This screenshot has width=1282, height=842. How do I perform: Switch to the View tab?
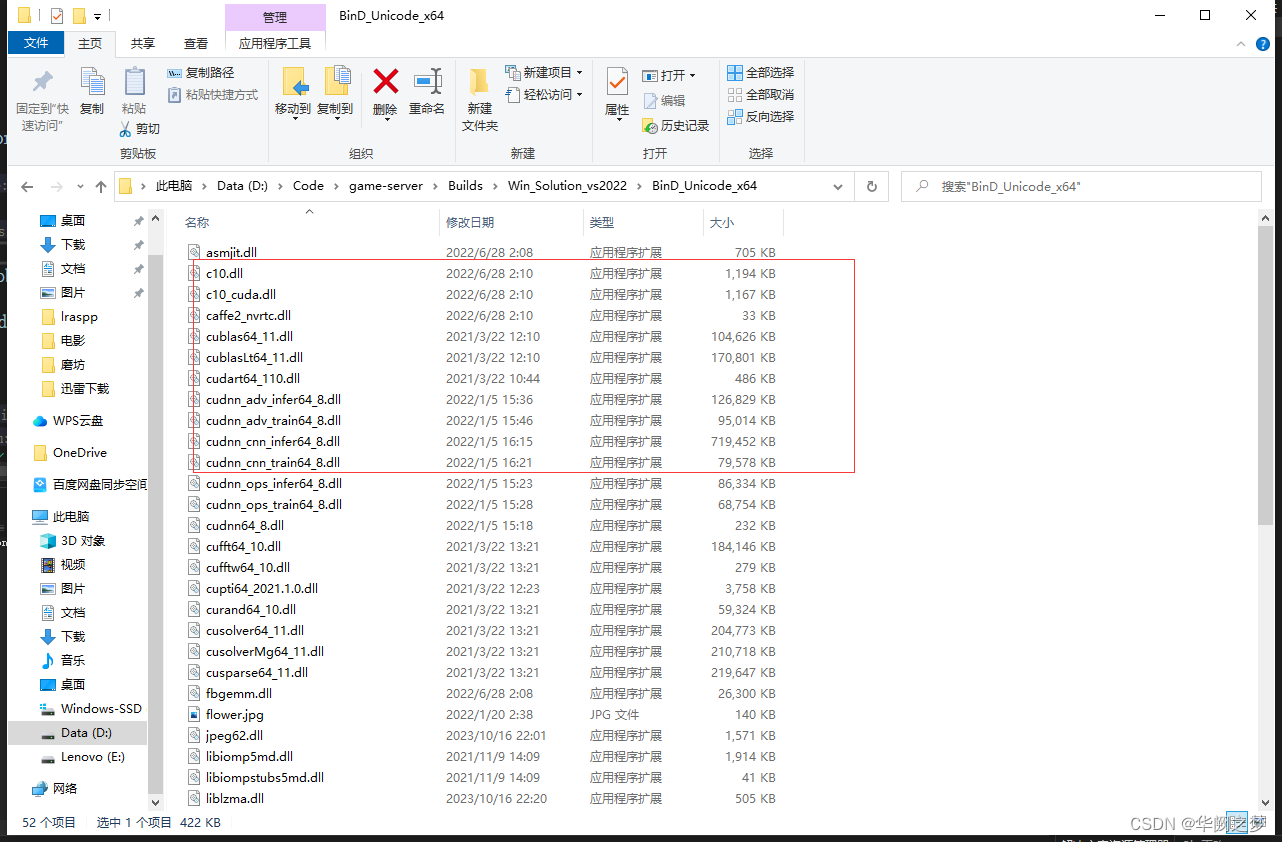coord(196,43)
